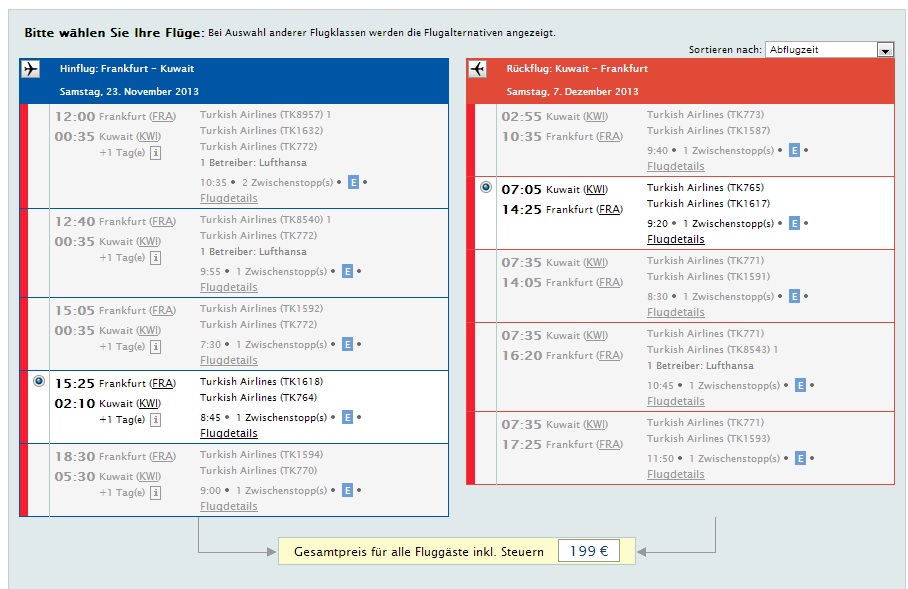Click the Samstag, 7. Dezember 2013 date text

[x=573, y=92]
